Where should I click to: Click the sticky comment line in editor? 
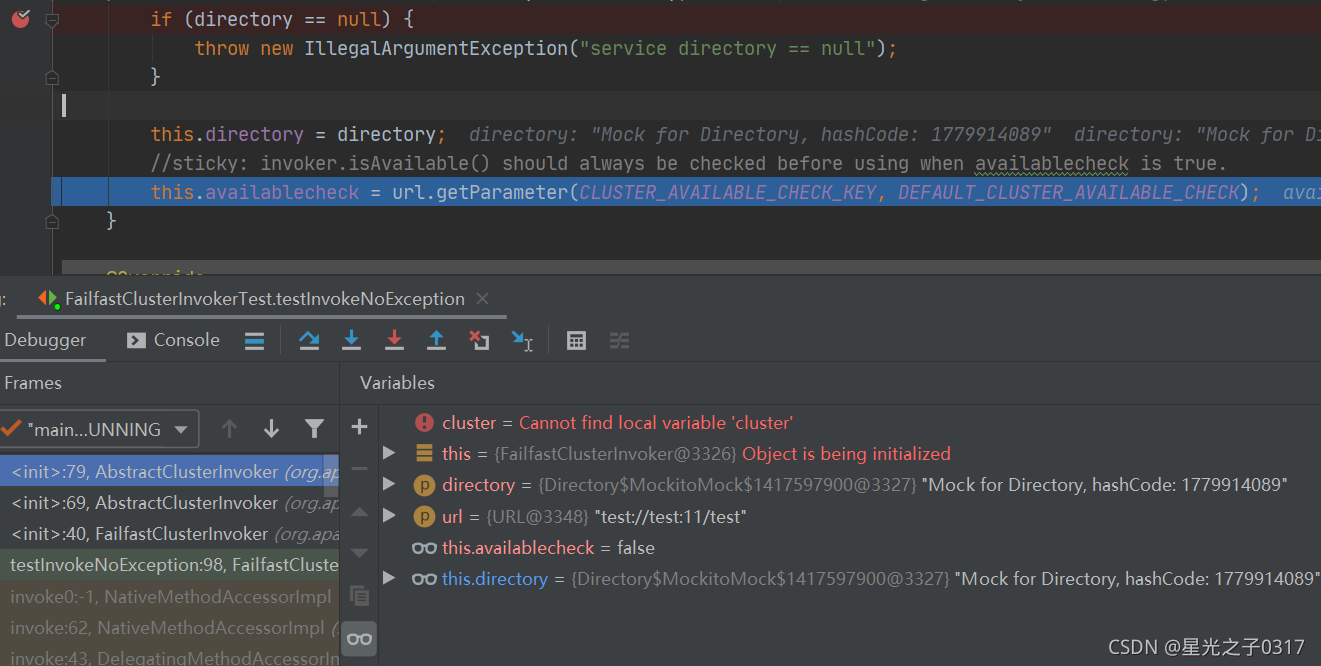point(688,163)
